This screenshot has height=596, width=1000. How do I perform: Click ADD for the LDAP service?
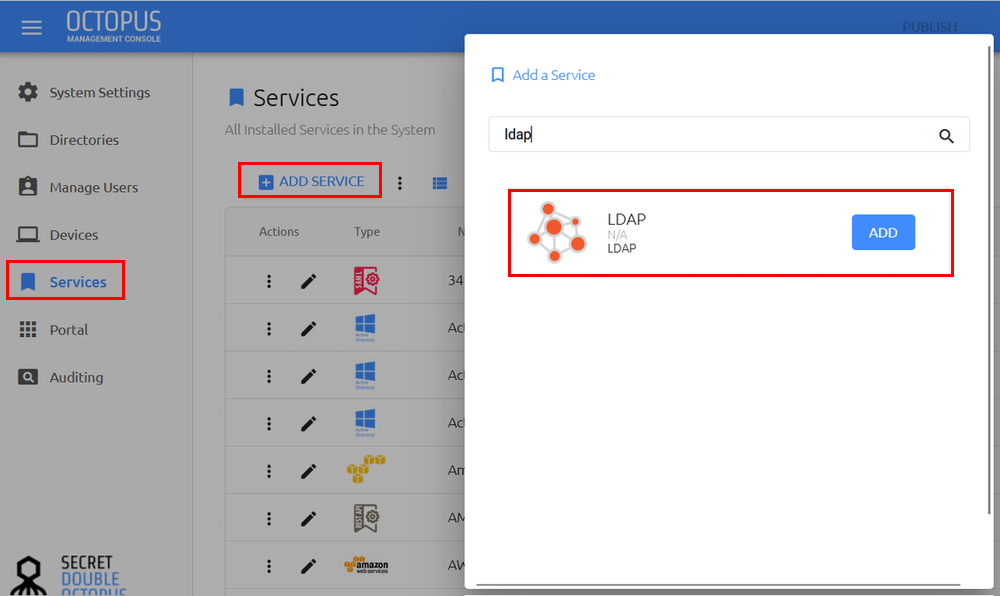pyautogui.click(x=883, y=233)
